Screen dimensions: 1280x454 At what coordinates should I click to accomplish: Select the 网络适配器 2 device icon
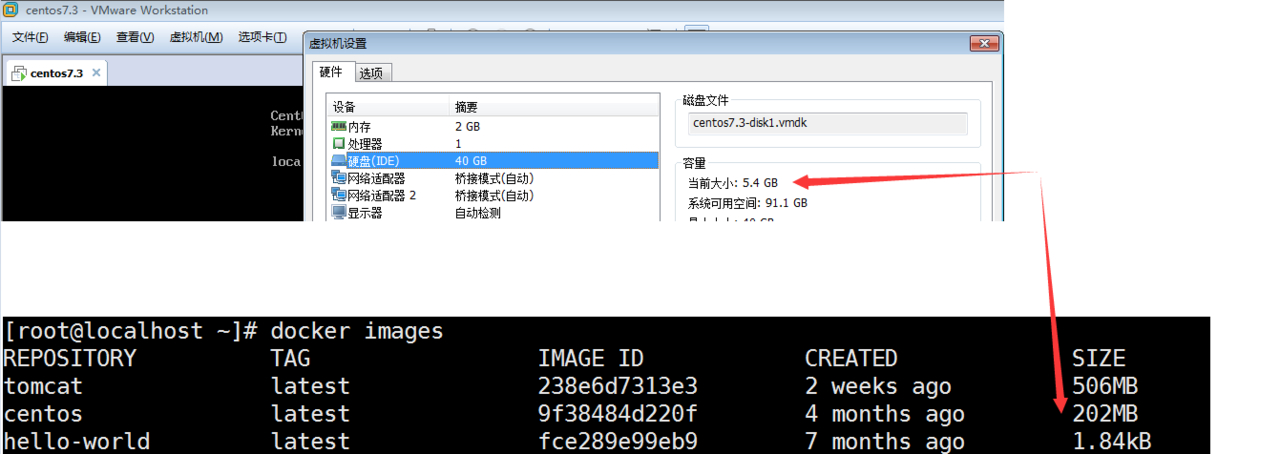339,195
